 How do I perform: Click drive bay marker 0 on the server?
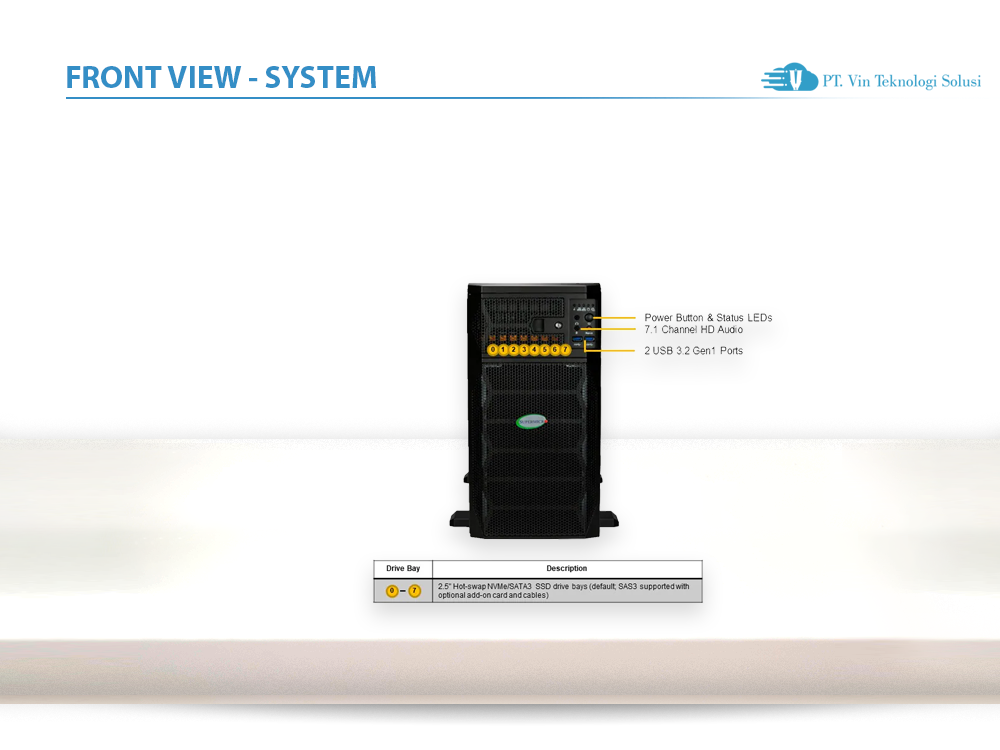click(492, 349)
